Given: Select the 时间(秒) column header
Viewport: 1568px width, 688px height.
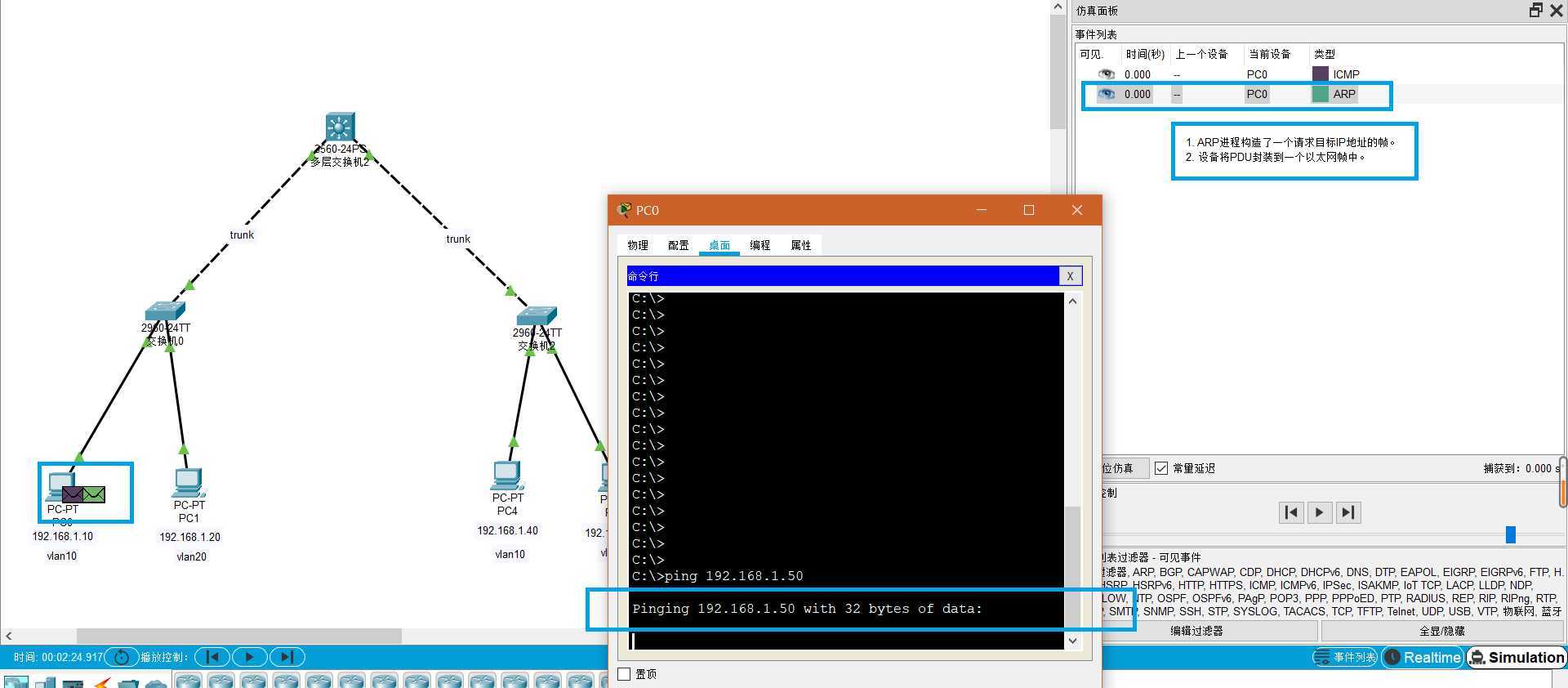Looking at the screenshot, I should coord(1145,54).
